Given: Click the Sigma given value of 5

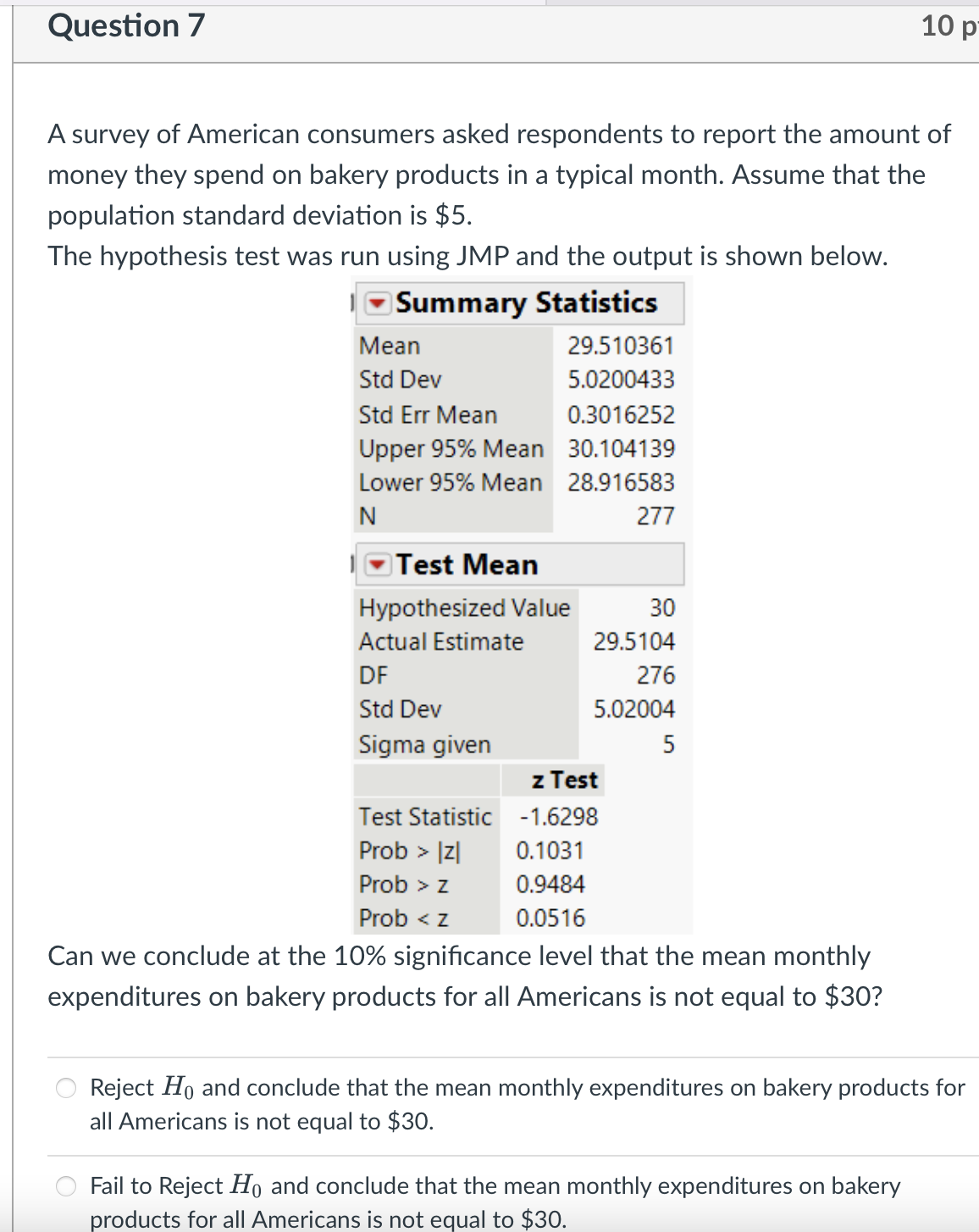Looking at the screenshot, I should pos(668,744).
